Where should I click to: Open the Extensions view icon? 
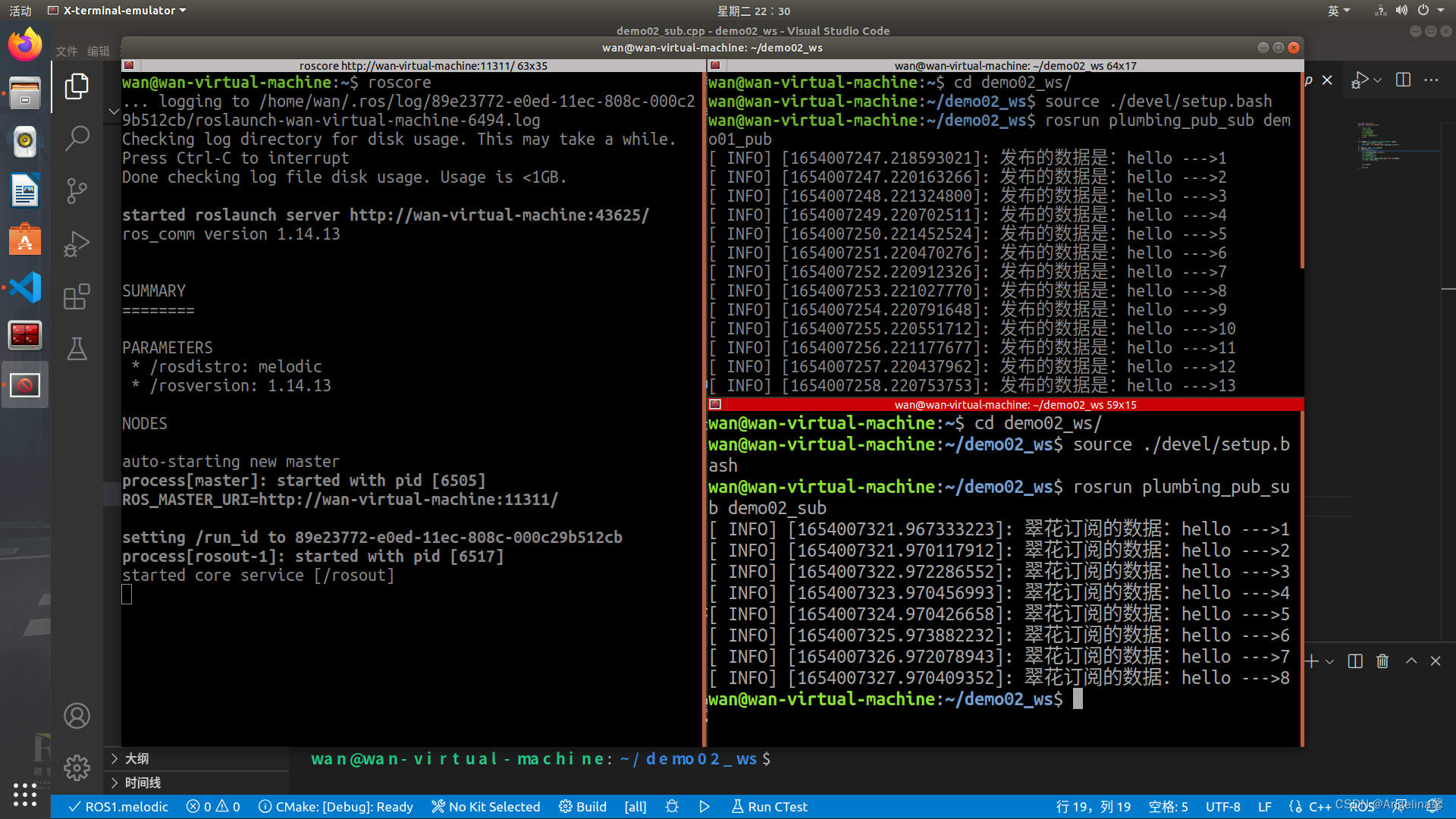77,297
